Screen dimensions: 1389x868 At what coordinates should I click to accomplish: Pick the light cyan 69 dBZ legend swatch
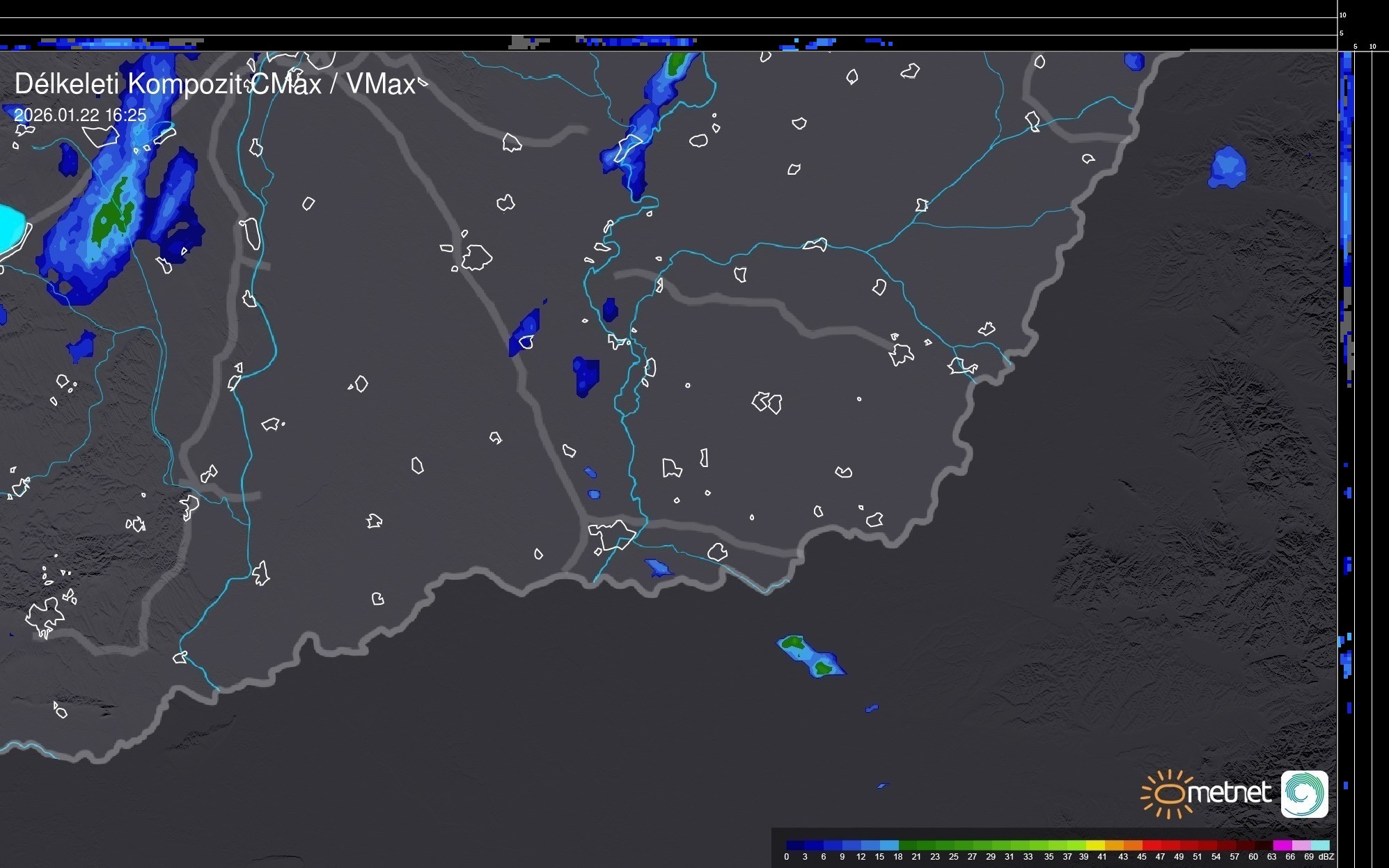[1319, 846]
